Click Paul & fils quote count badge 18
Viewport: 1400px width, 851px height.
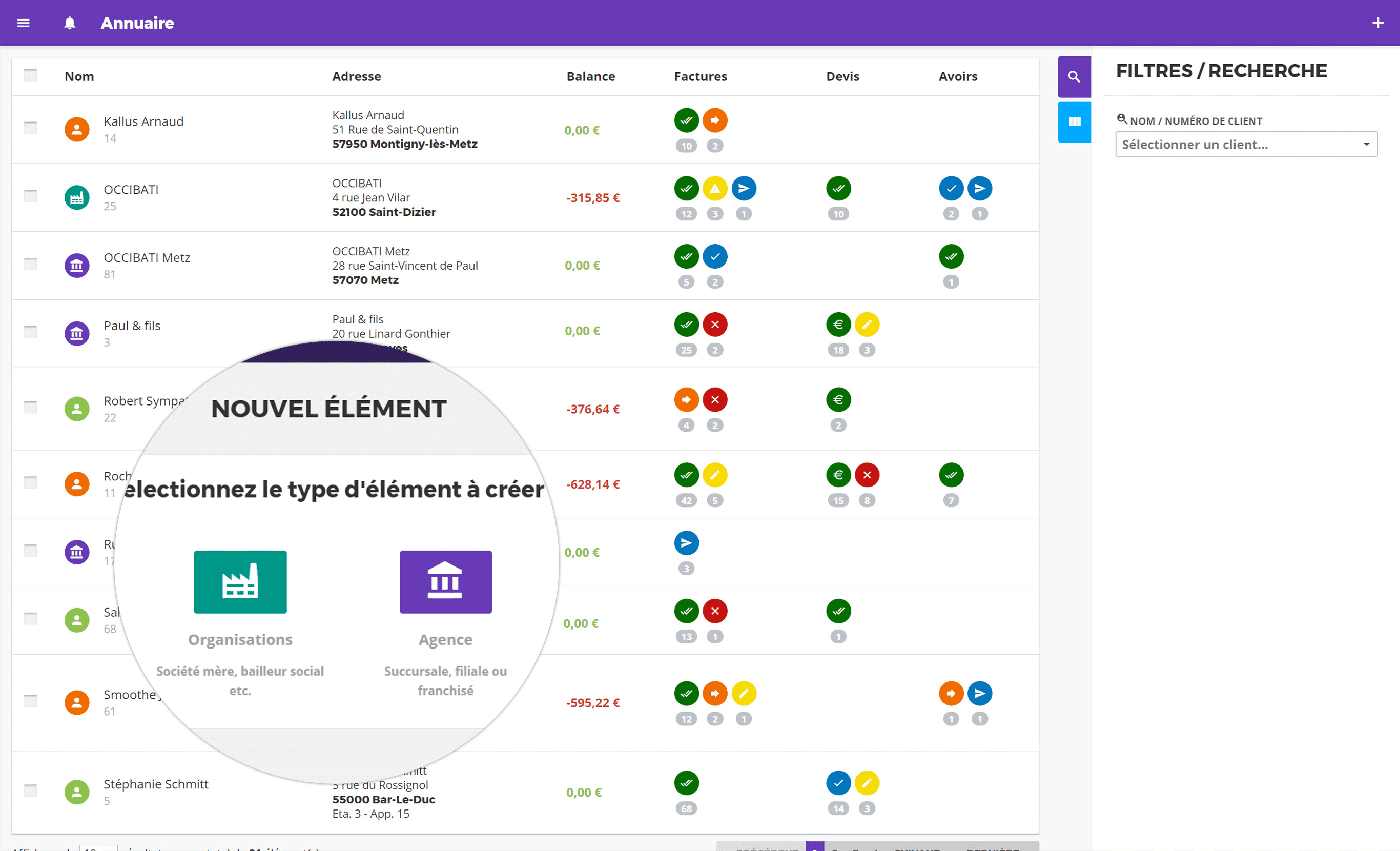pyautogui.click(x=838, y=350)
